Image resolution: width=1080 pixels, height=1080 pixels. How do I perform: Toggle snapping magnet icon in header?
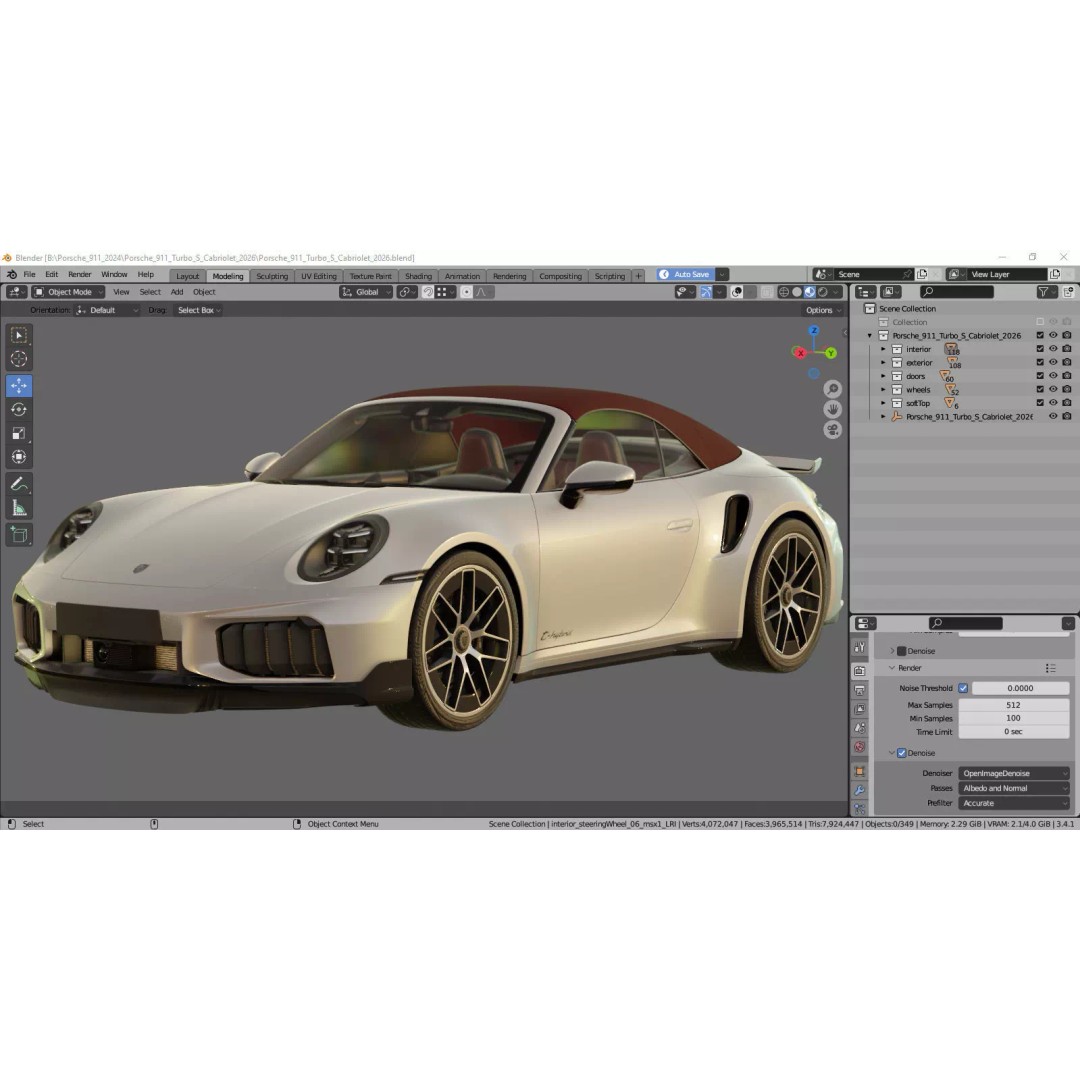click(428, 292)
